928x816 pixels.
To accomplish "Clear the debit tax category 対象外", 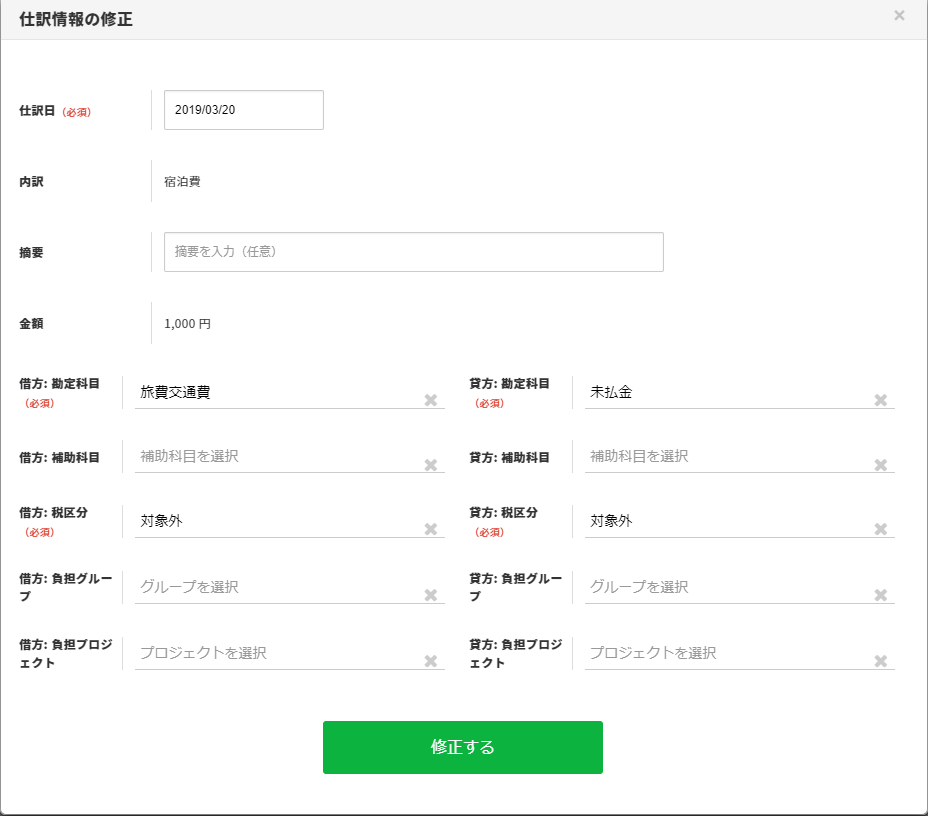I will coord(431,529).
